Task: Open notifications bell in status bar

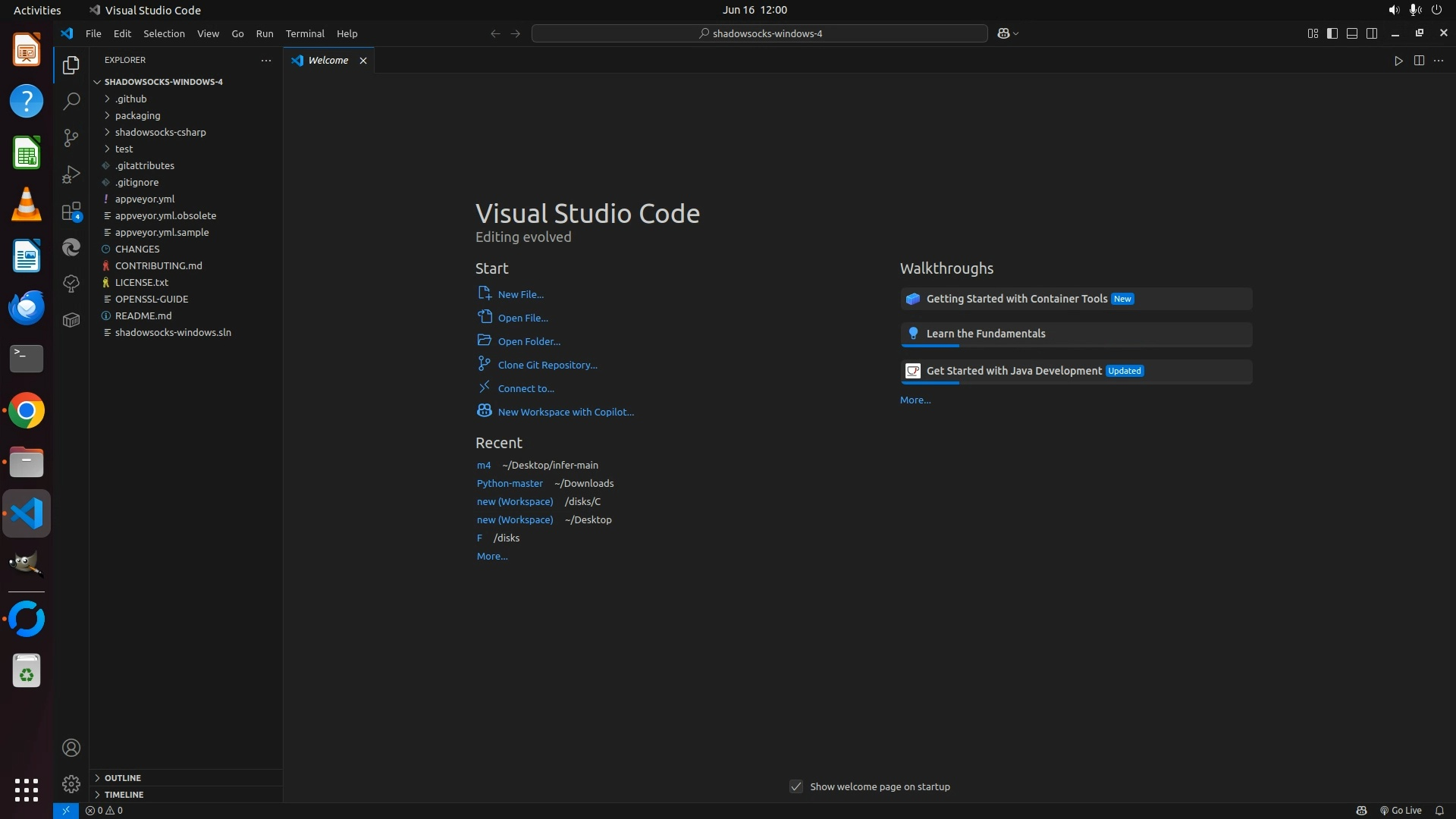Action: (1439, 811)
